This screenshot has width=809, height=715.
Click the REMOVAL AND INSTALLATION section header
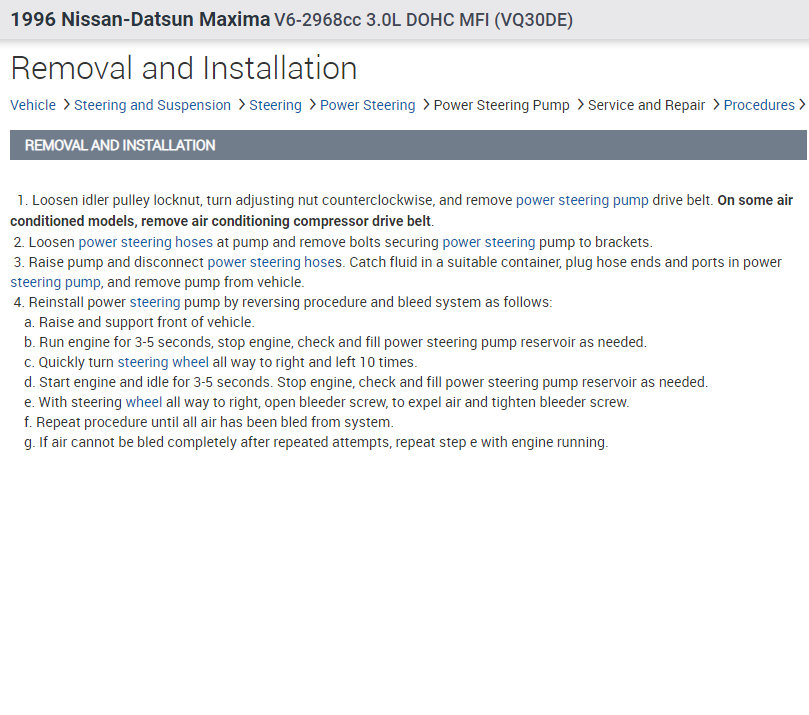point(408,145)
